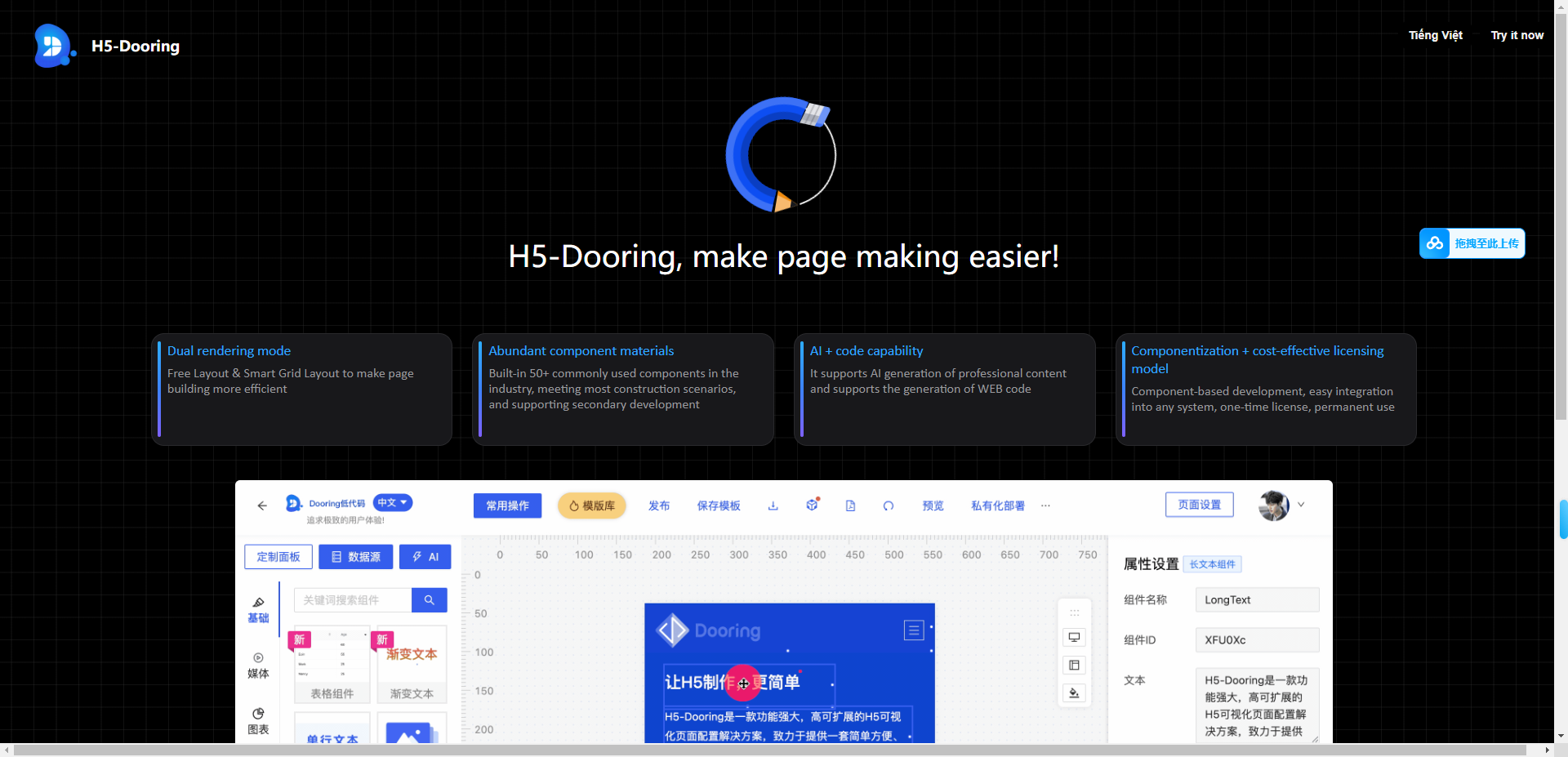
Task: Click the 关键词搜索组件 search input field
Action: pyautogui.click(x=353, y=599)
